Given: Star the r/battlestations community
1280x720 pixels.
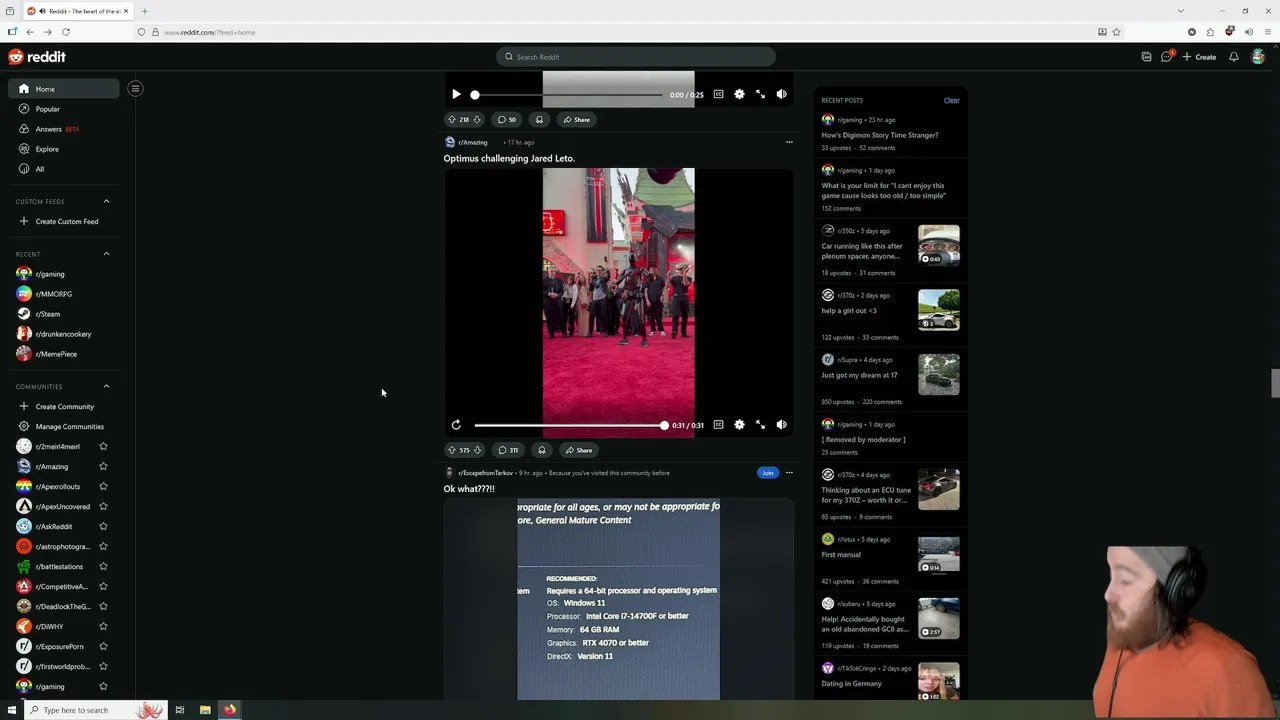Looking at the screenshot, I should [x=103, y=566].
